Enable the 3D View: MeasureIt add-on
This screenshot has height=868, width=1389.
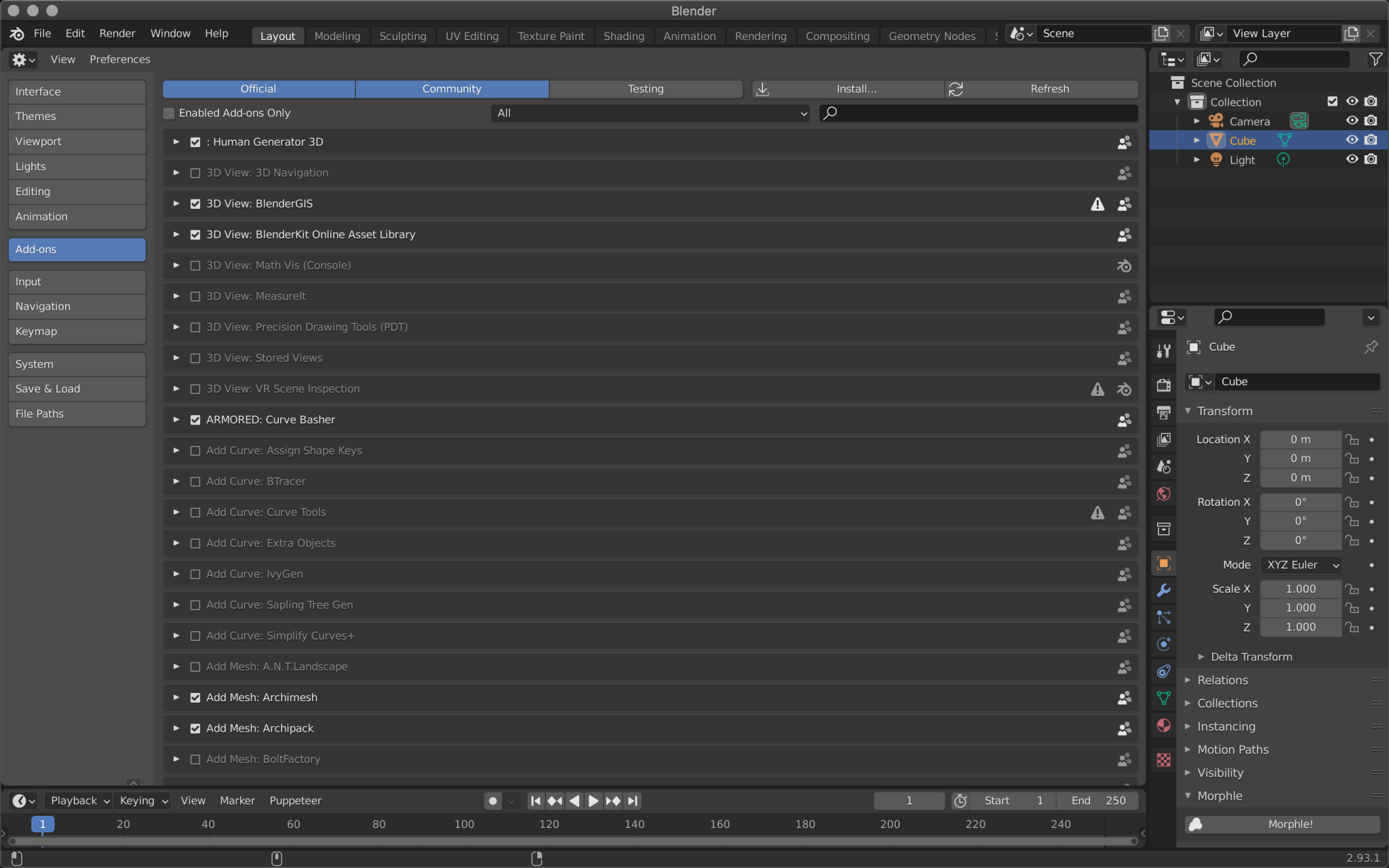point(195,296)
